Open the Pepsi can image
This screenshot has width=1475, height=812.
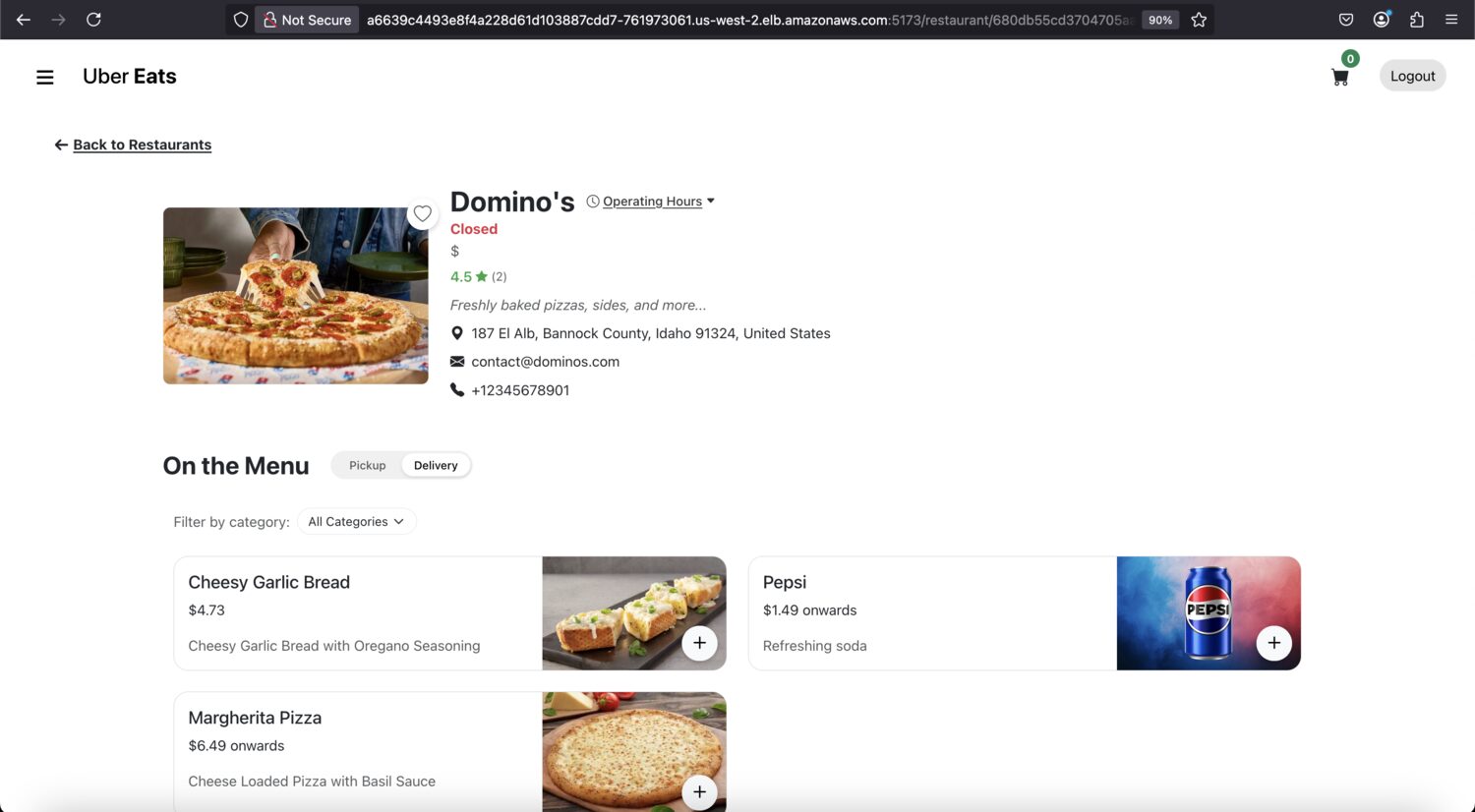(x=1209, y=613)
